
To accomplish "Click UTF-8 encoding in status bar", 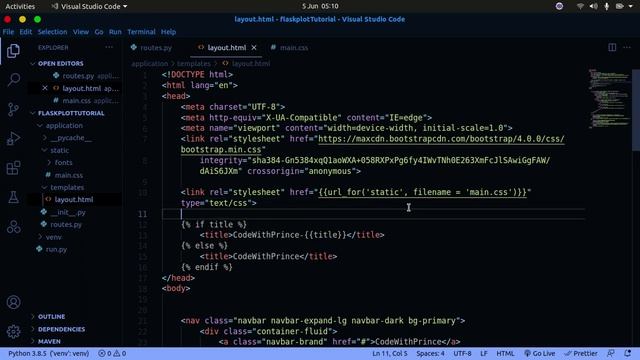I will [x=462, y=353].
